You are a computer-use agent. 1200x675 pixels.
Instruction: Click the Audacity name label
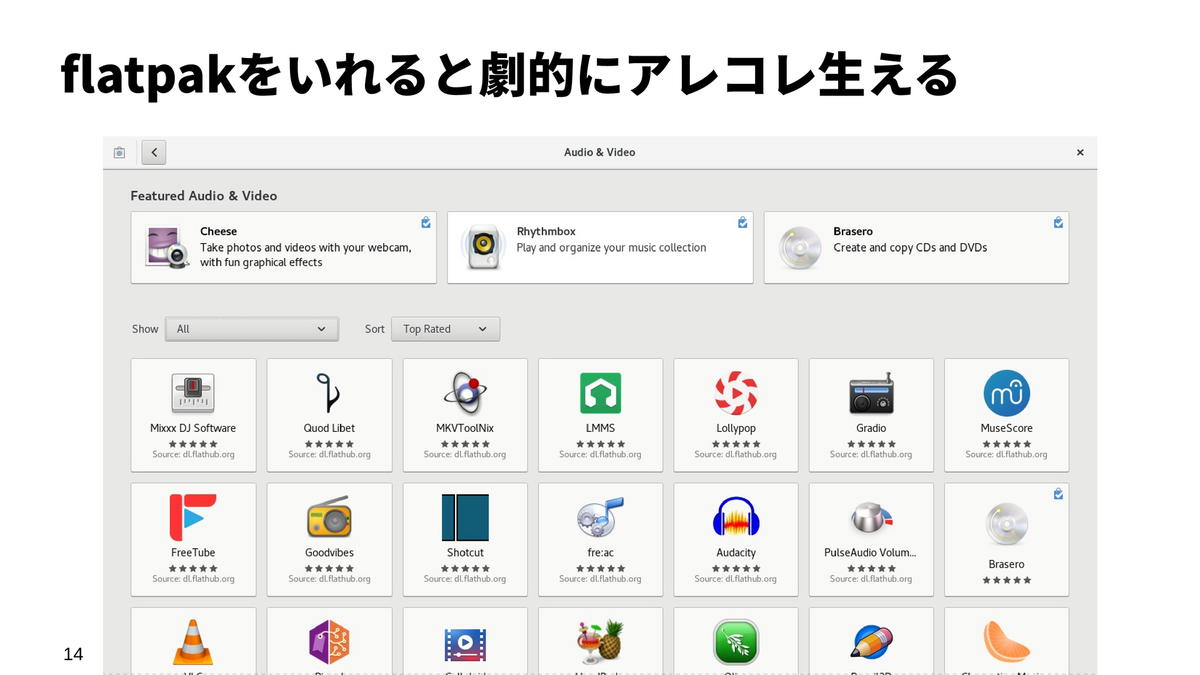[736, 552]
